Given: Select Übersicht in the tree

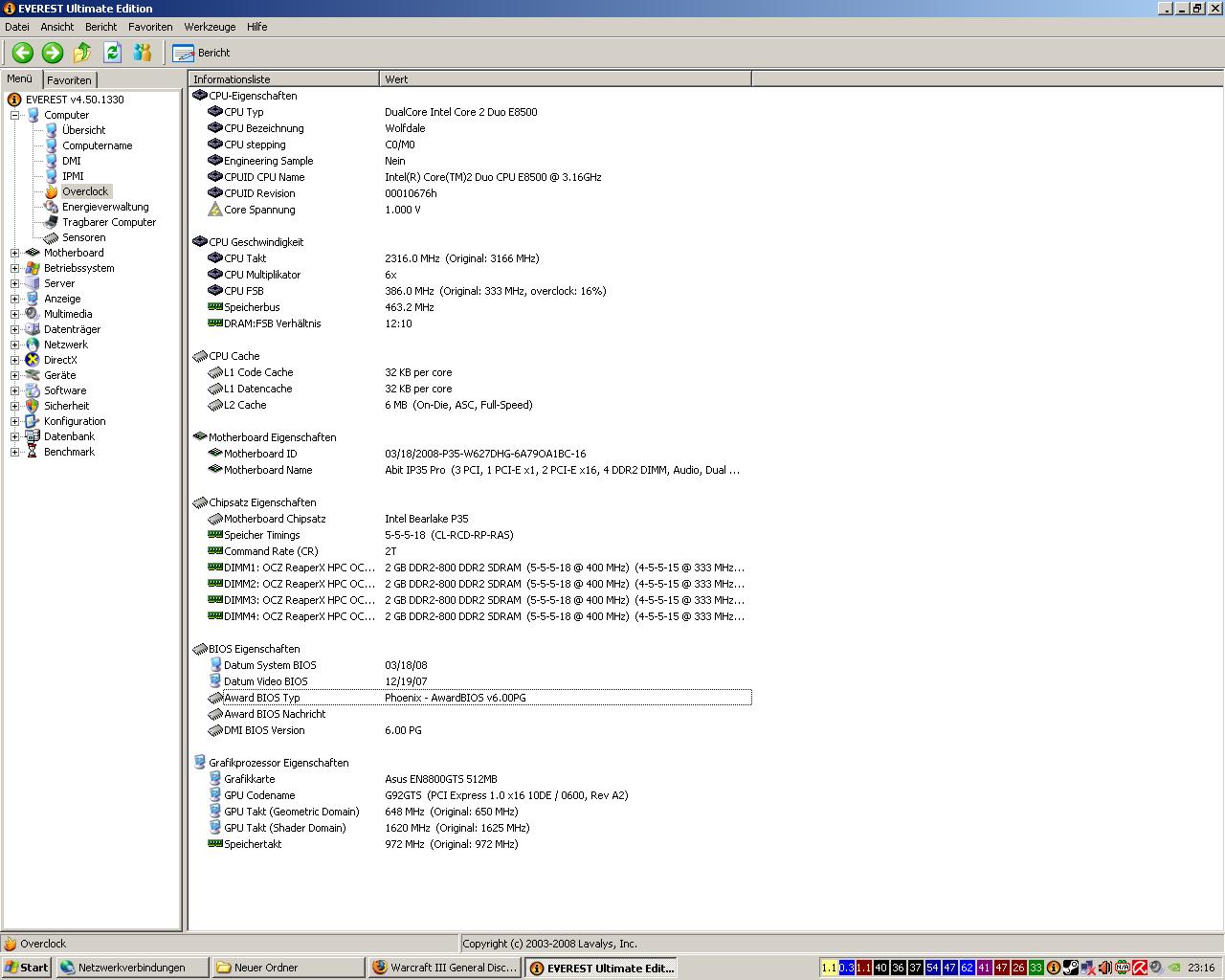Looking at the screenshot, I should click(x=83, y=130).
